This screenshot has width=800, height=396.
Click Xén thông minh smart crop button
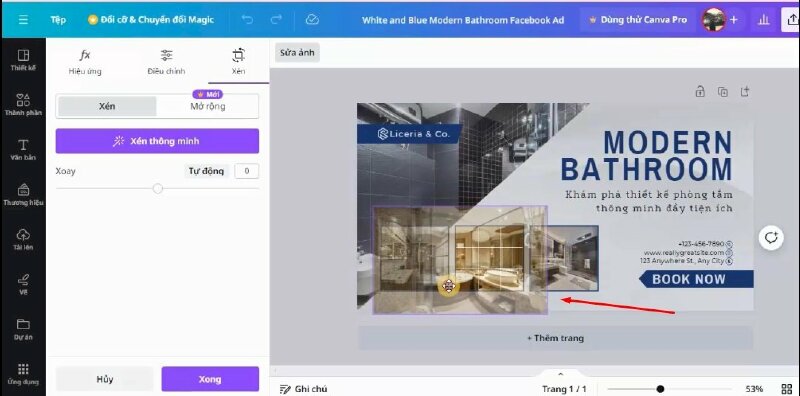point(157,141)
